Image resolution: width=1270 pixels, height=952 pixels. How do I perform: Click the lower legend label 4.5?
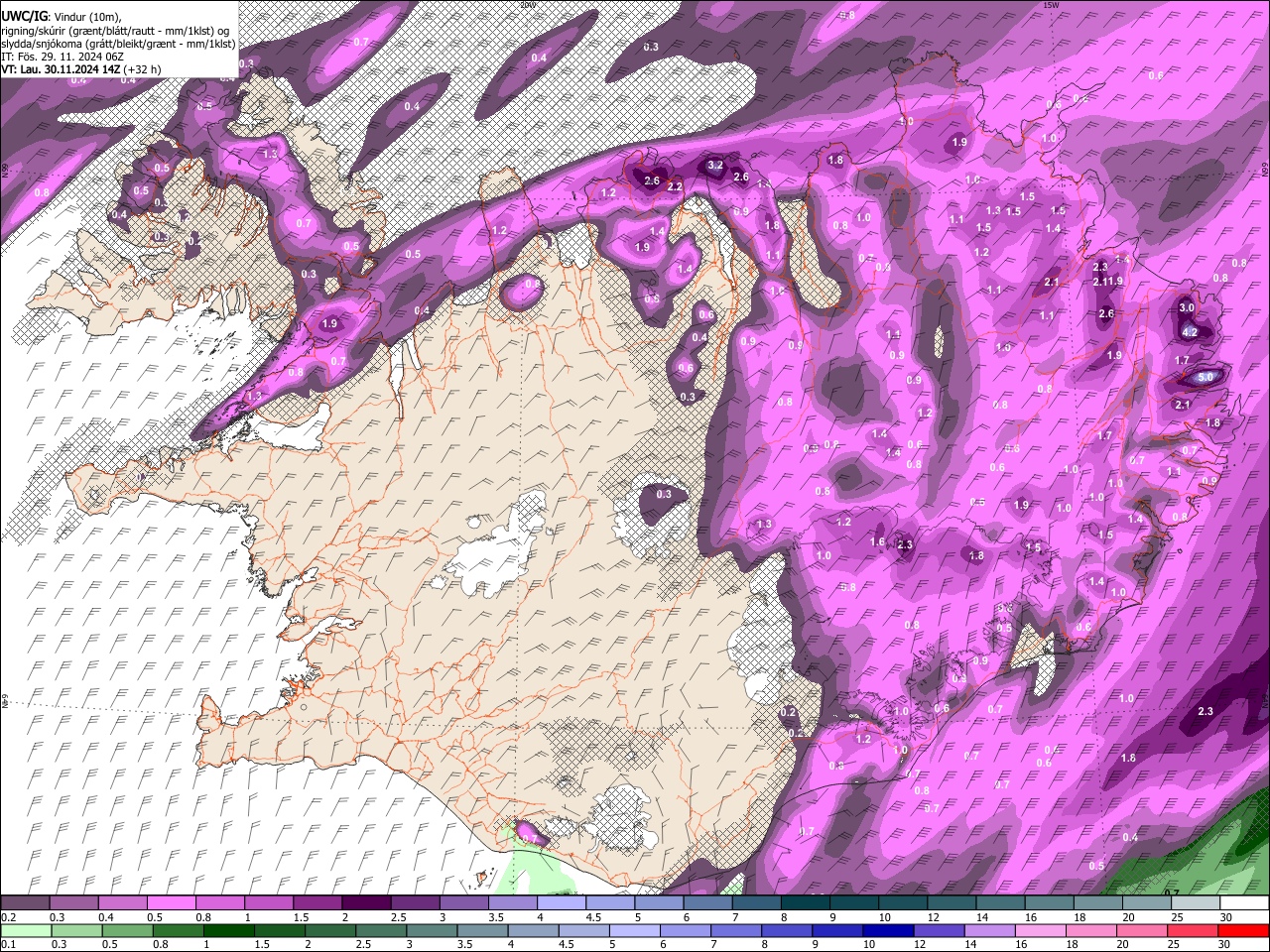[x=566, y=945]
